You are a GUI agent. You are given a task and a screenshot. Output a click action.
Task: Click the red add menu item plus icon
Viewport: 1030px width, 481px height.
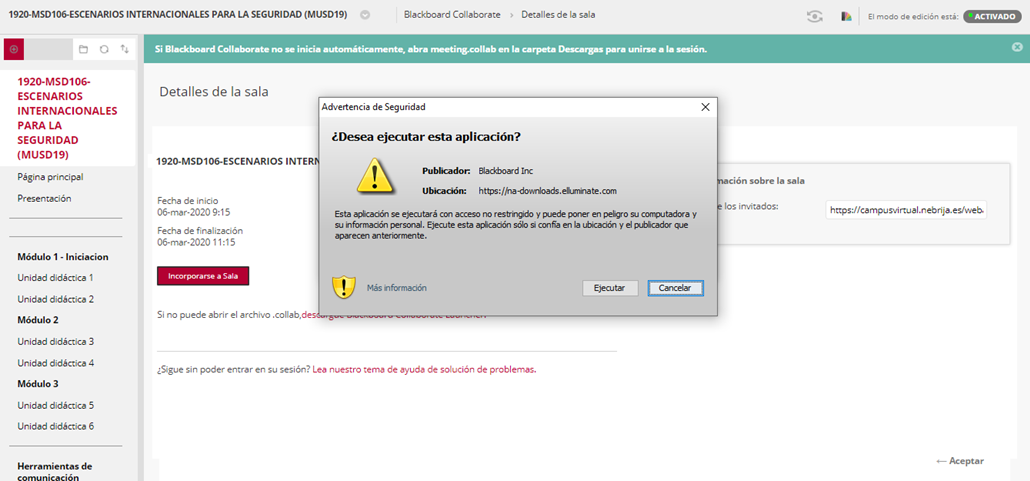(x=14, y=49)
